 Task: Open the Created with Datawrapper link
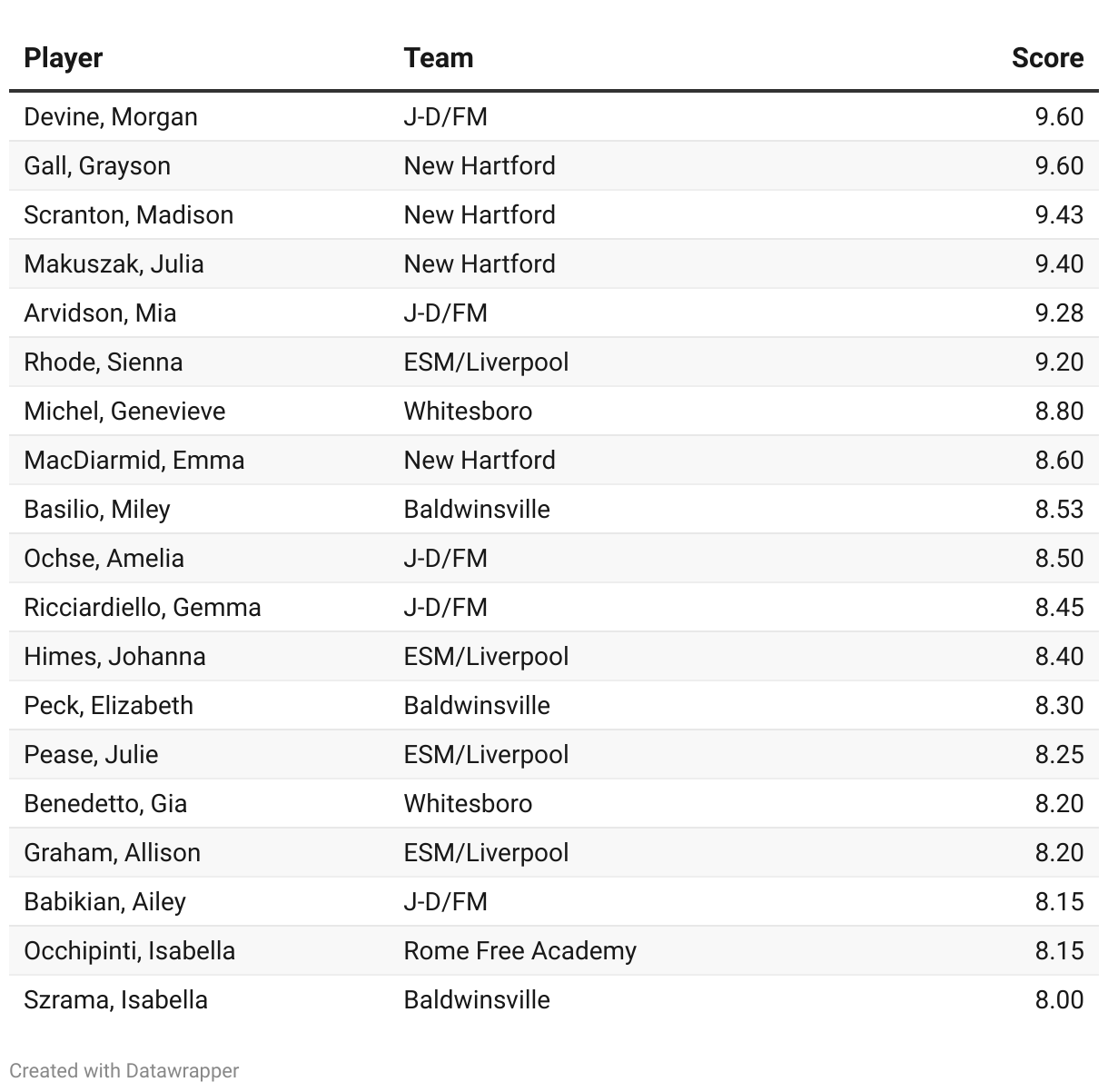124,1070
